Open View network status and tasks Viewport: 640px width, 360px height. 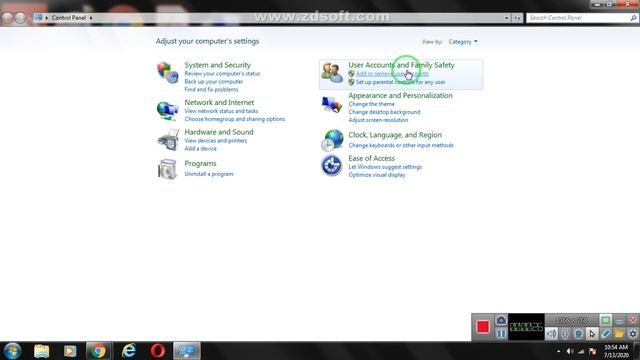pyautogui.click(x=221, y=111)
